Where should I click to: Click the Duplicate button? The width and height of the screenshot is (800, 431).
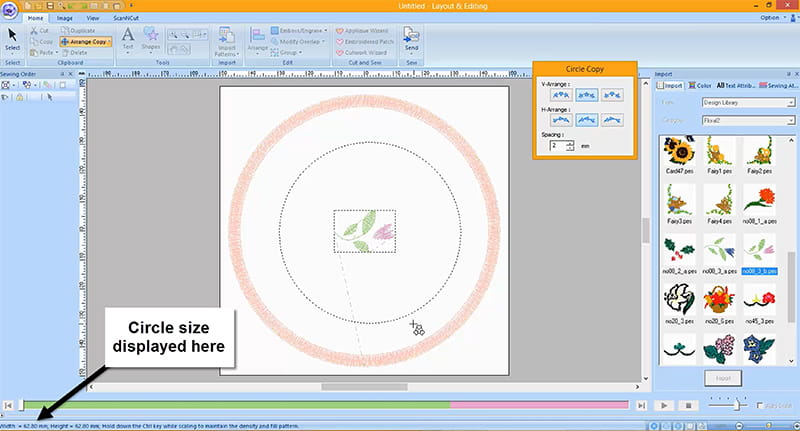point(77,31)
